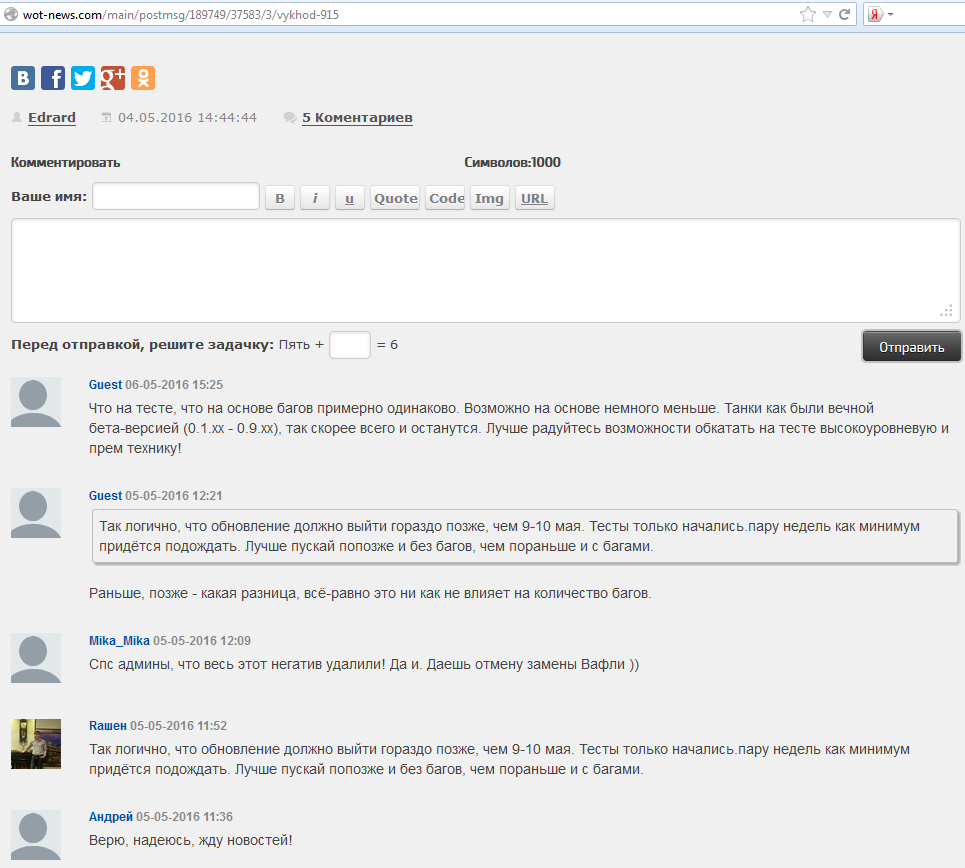This screenshot has width=965, height=868.
Task: Click the captcha answer field
Action: point(350,345)
